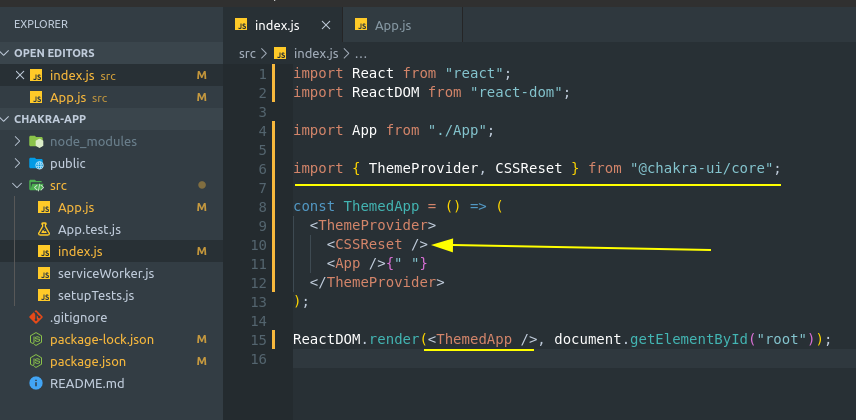This screenshot has width=856, height=420.
Task: Click the git icon beside .gitignore
Action: (x=36, y=317)
